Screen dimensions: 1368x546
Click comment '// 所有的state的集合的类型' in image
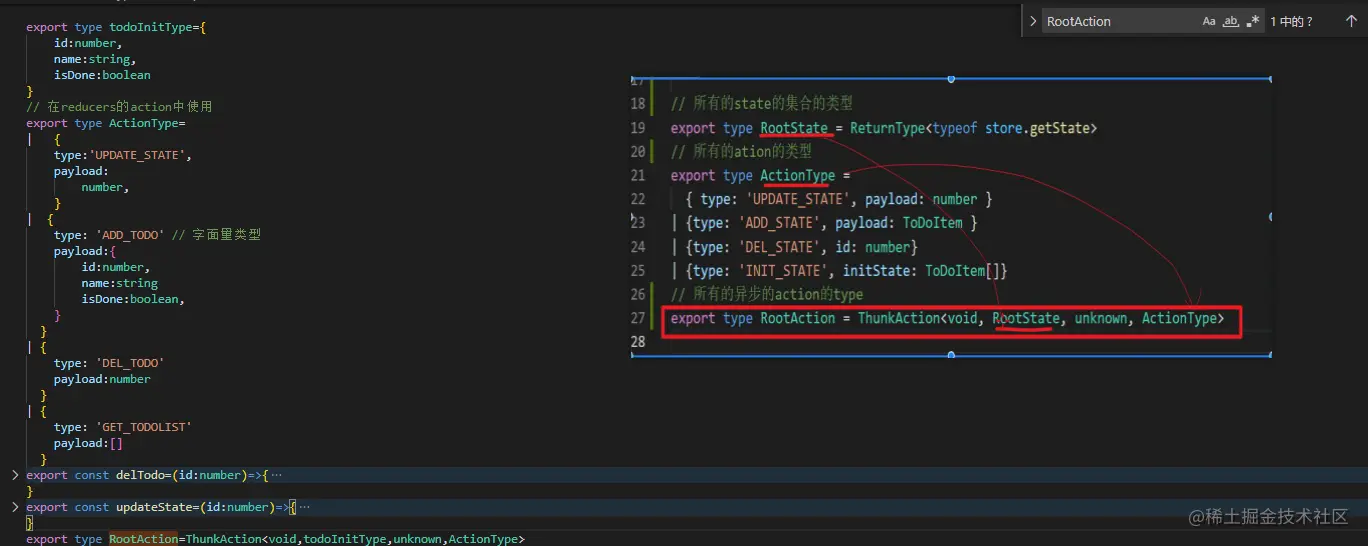pos(762,104)
